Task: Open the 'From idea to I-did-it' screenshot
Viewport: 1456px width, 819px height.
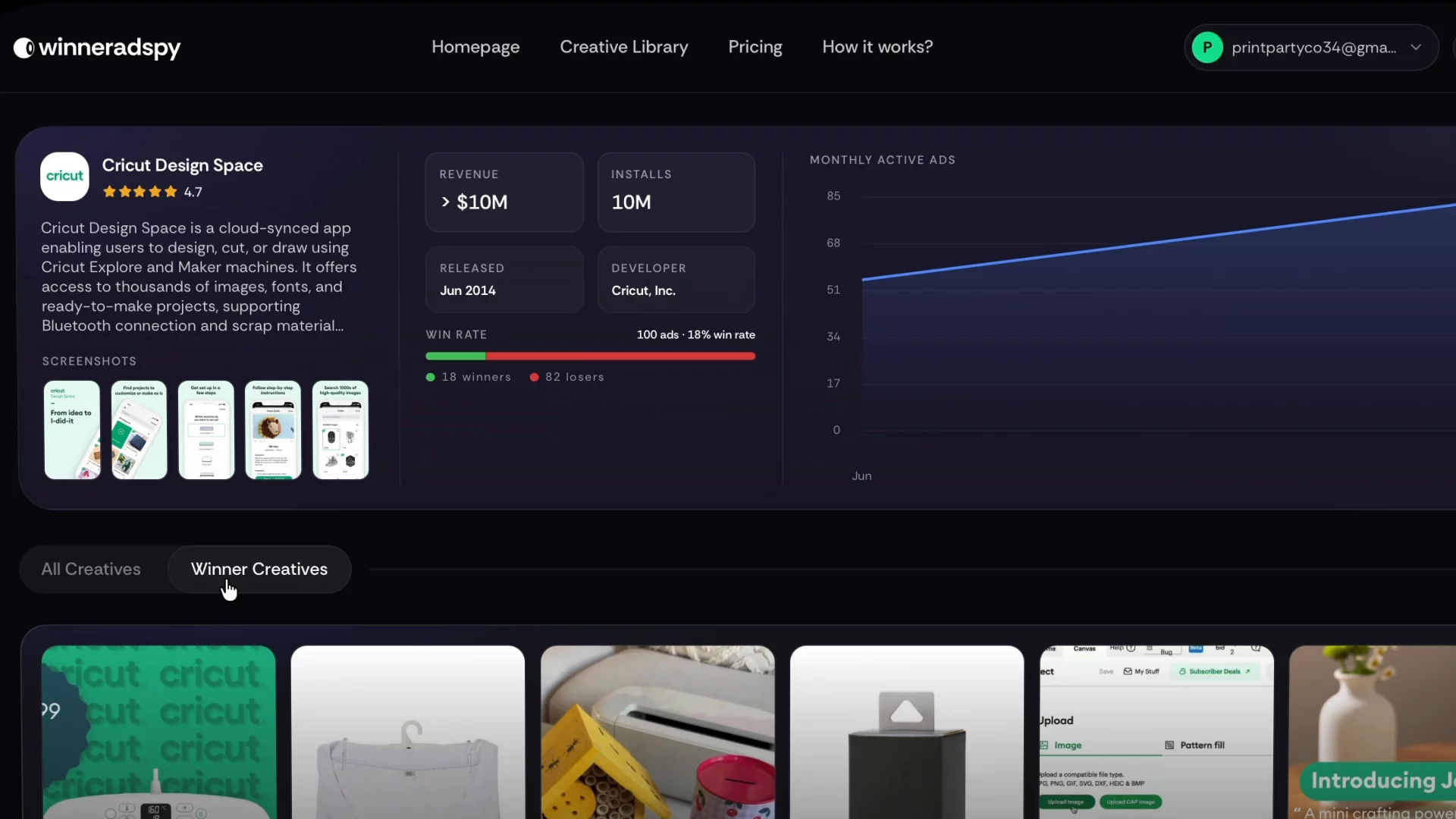Action: [x=72, y=430]
